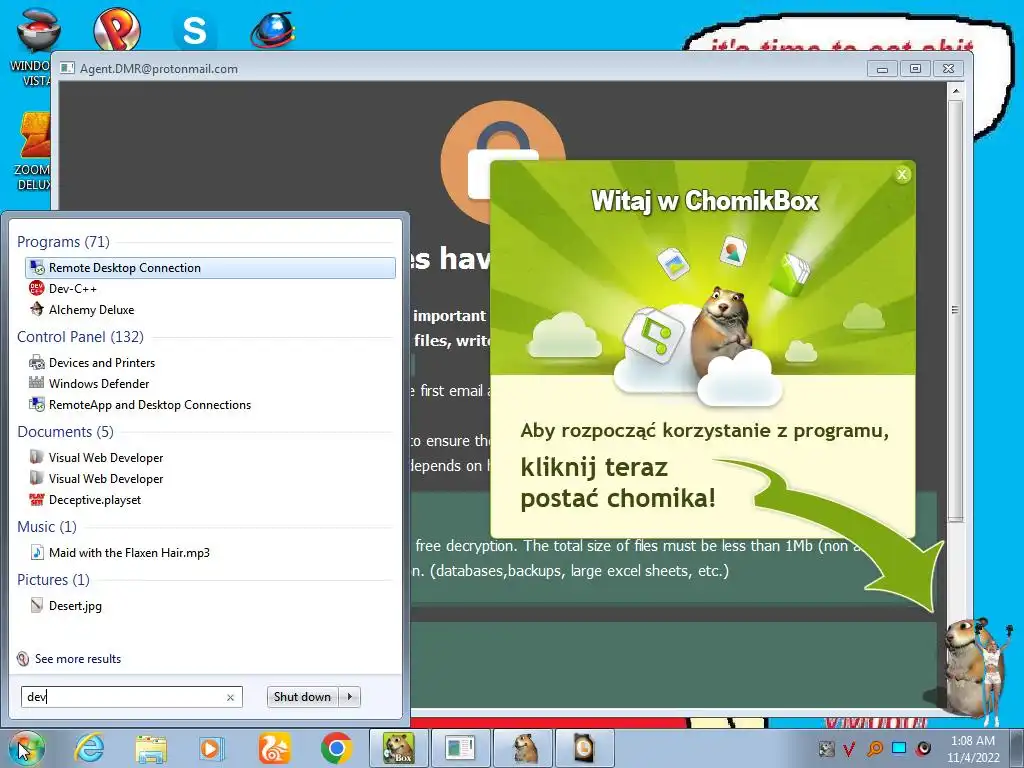This screenshot has height=768, width=1024.
Task: Minimize the Agent.DMR@protonmail.com window
Action: coord(882,68)
